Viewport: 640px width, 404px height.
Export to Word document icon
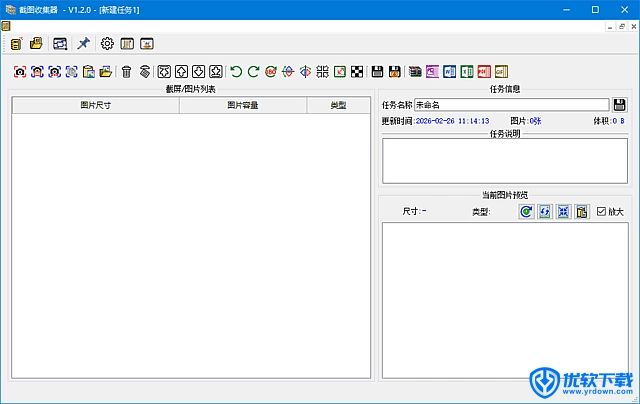tap(449, 71)
